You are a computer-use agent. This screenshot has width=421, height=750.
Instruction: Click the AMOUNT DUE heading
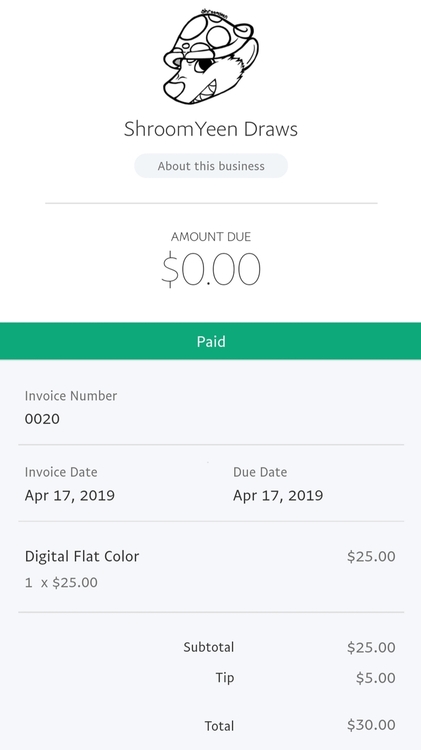coord(211,237)
